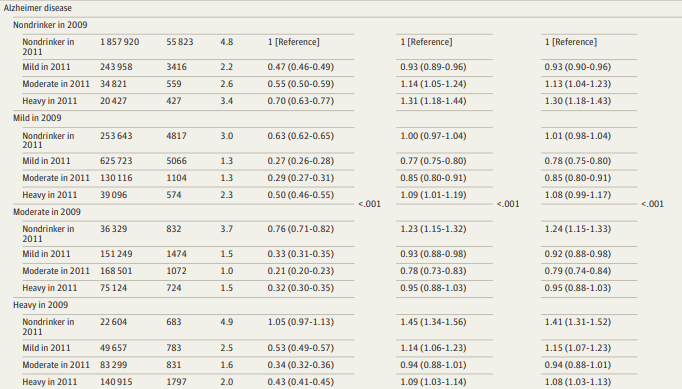
Task: Select the value '0.32 (0.30-0.35)'
Action: click(301, 288)
